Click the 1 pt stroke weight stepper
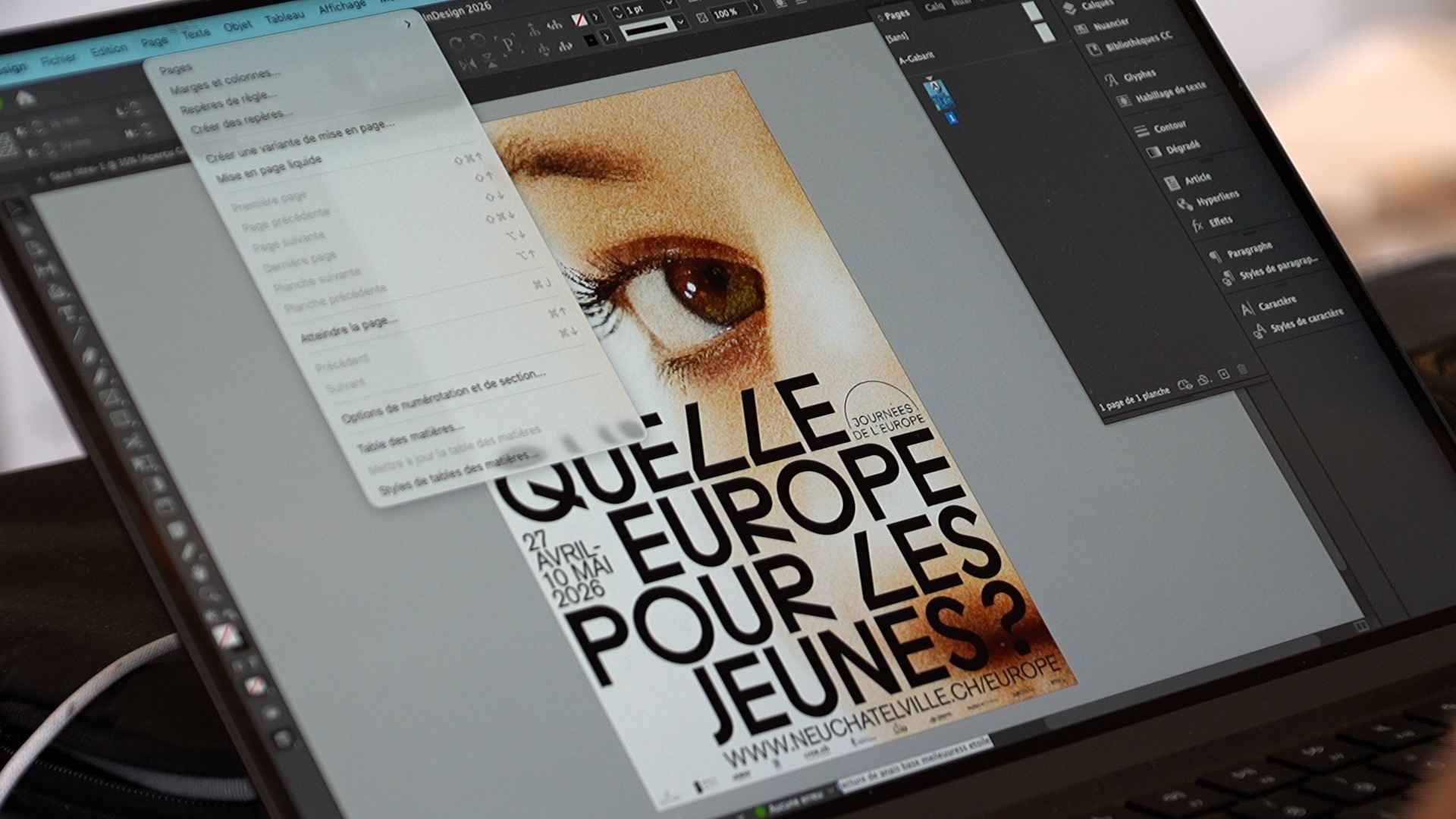 tap(617, 11)
